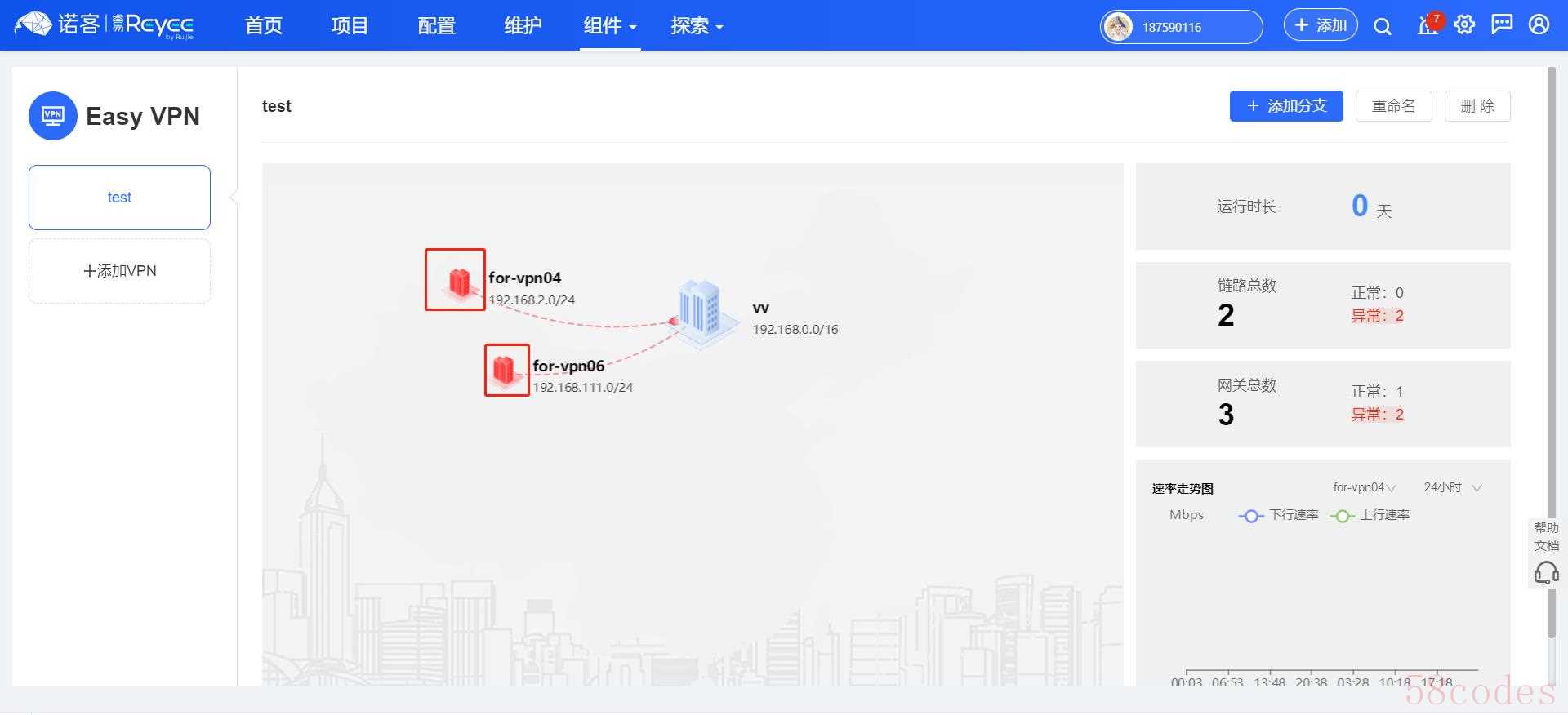Click the Easy VPN logo icon
This screenshot has height=715, width=1568.
pyautogui.click(x=53, y=116)
